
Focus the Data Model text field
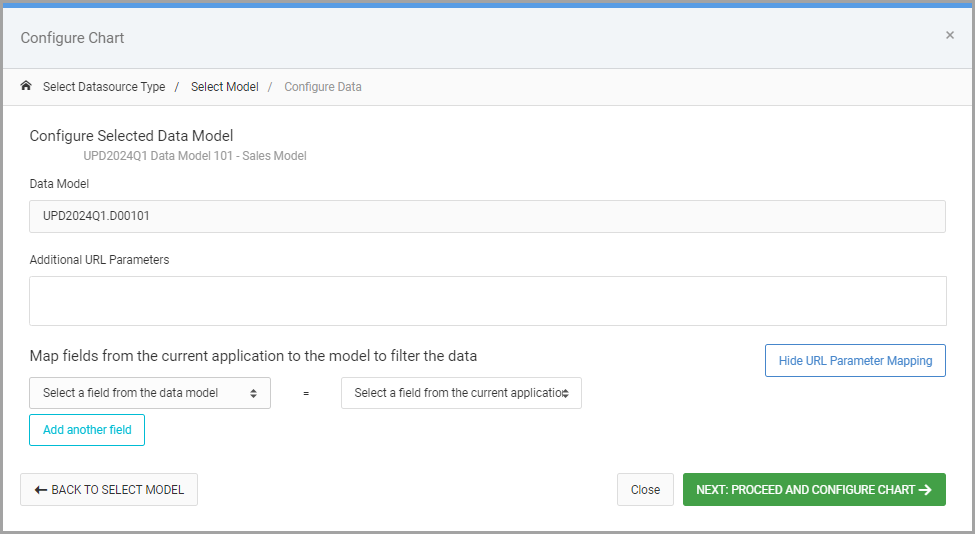488,216
